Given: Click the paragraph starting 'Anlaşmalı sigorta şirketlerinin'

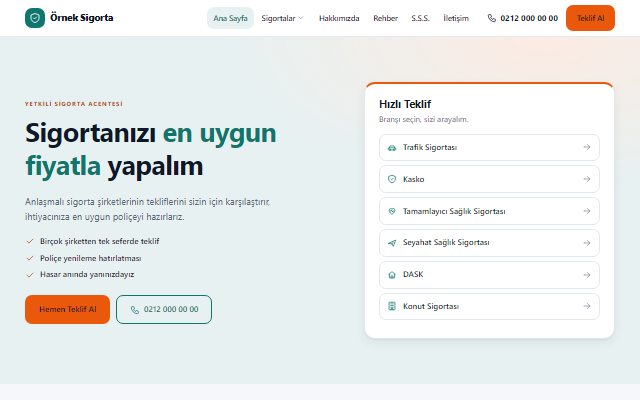Looking at the screenshot, I should pos(148,209).
